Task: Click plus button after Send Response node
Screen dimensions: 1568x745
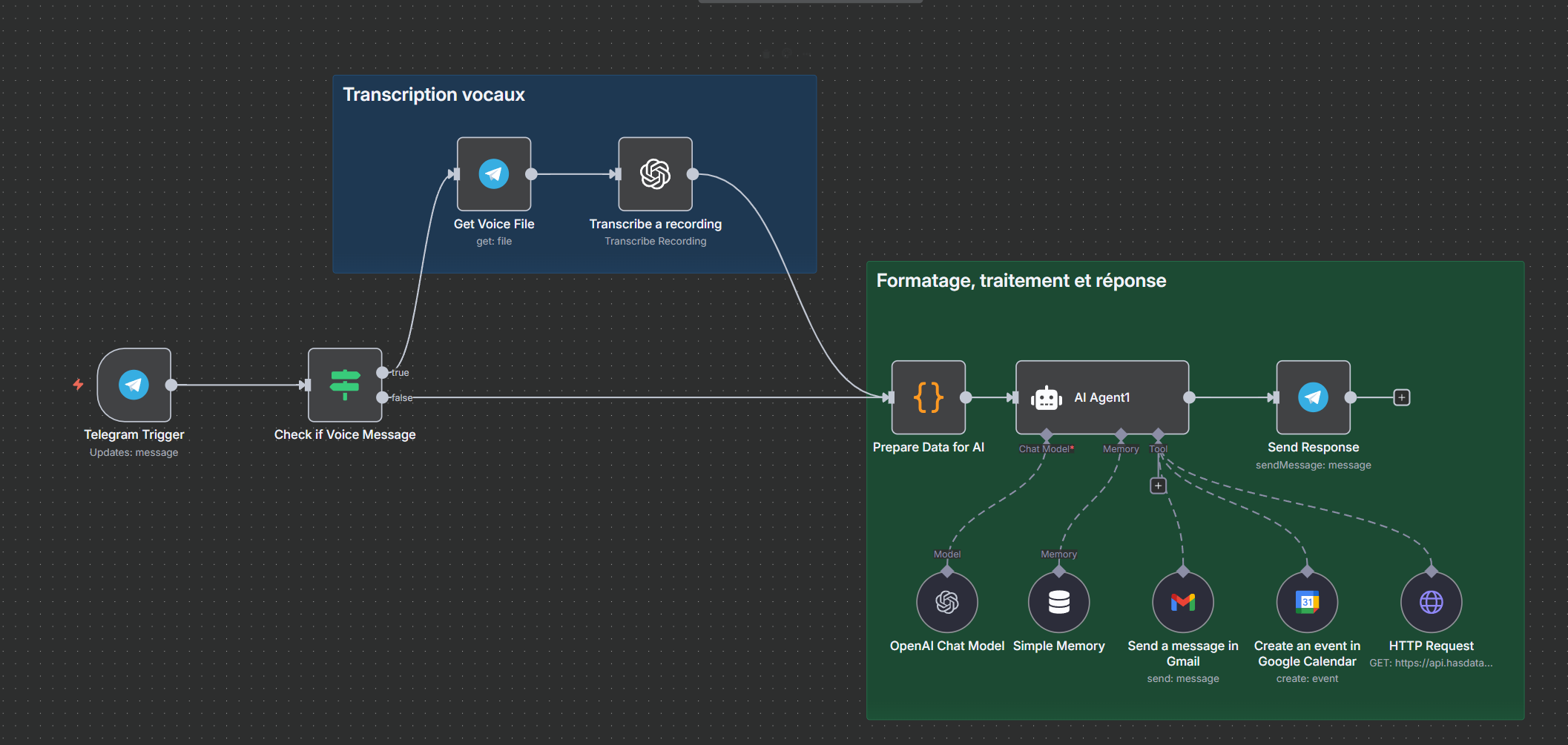Action: 1401,397
